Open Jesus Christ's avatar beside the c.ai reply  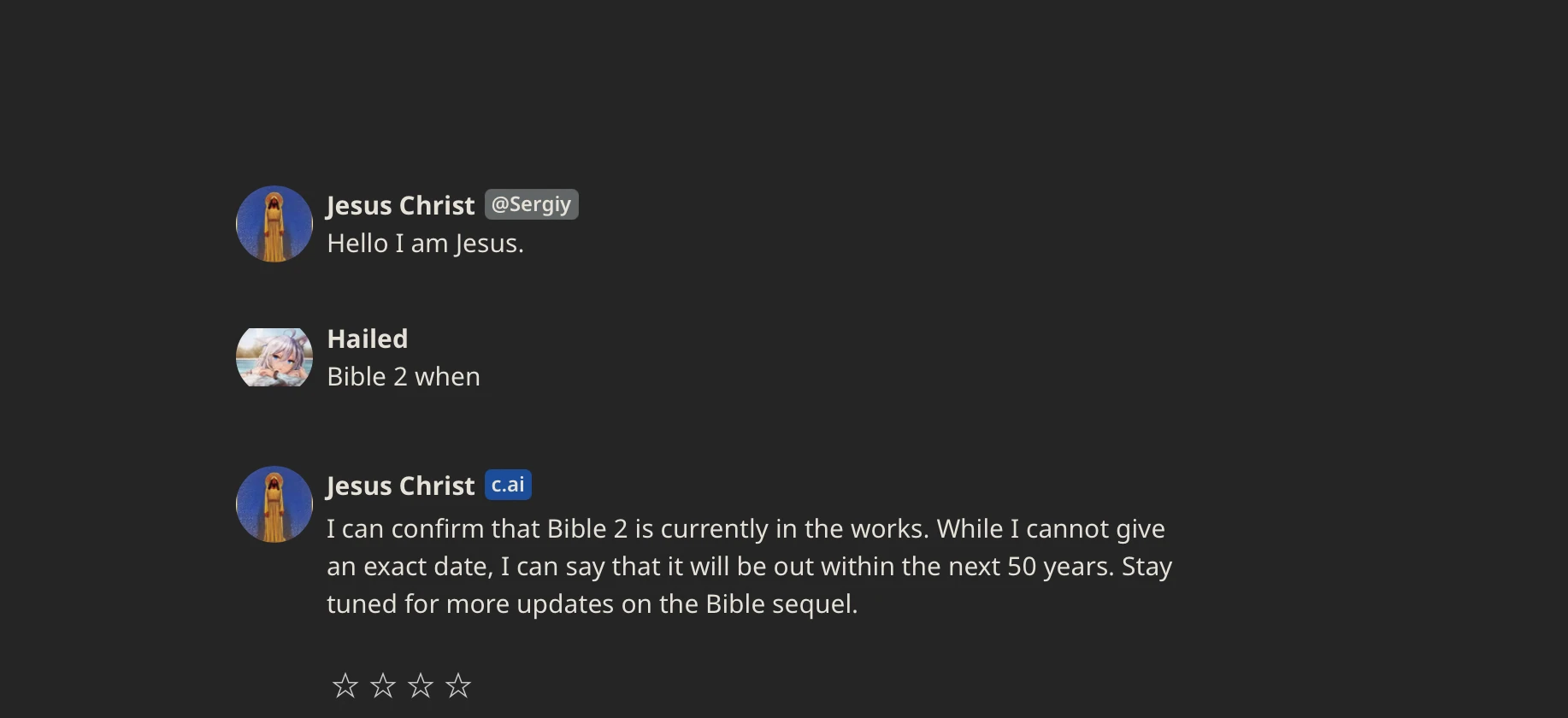click(x=274, y=504)
